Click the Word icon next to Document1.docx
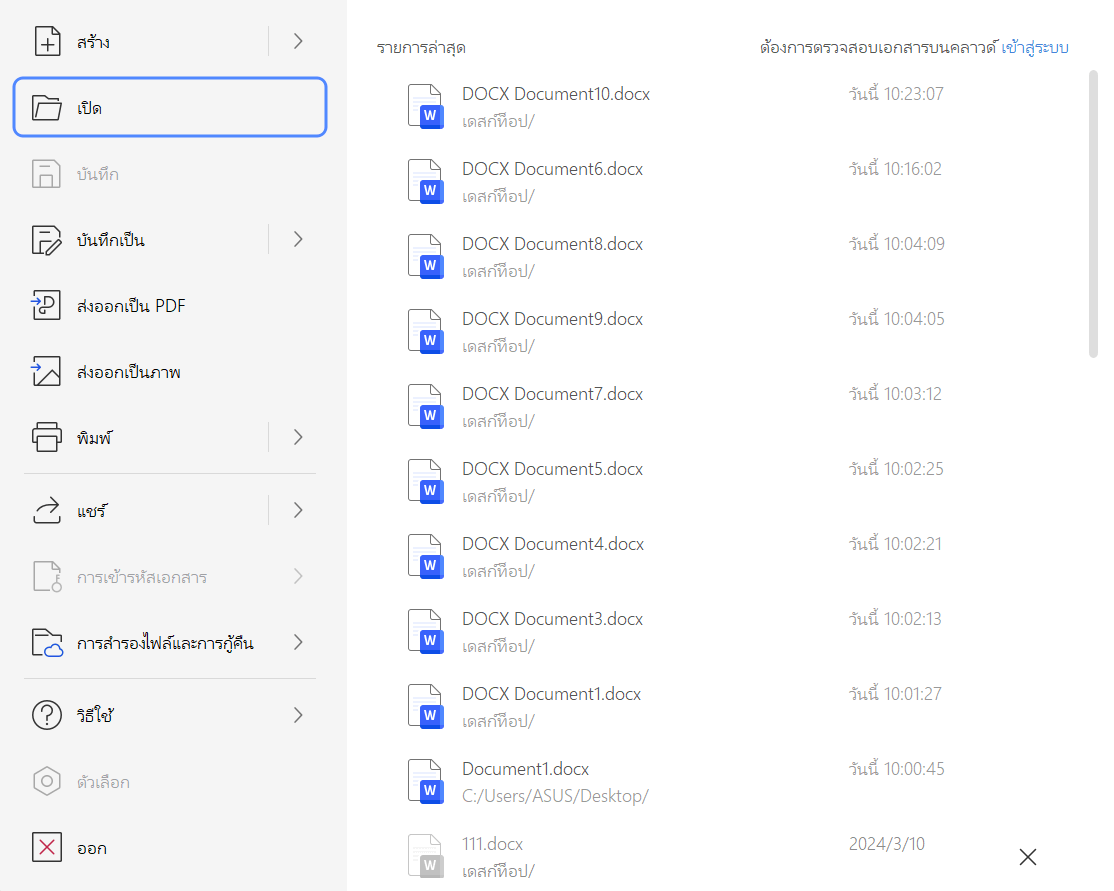 [x=425, y=781]
